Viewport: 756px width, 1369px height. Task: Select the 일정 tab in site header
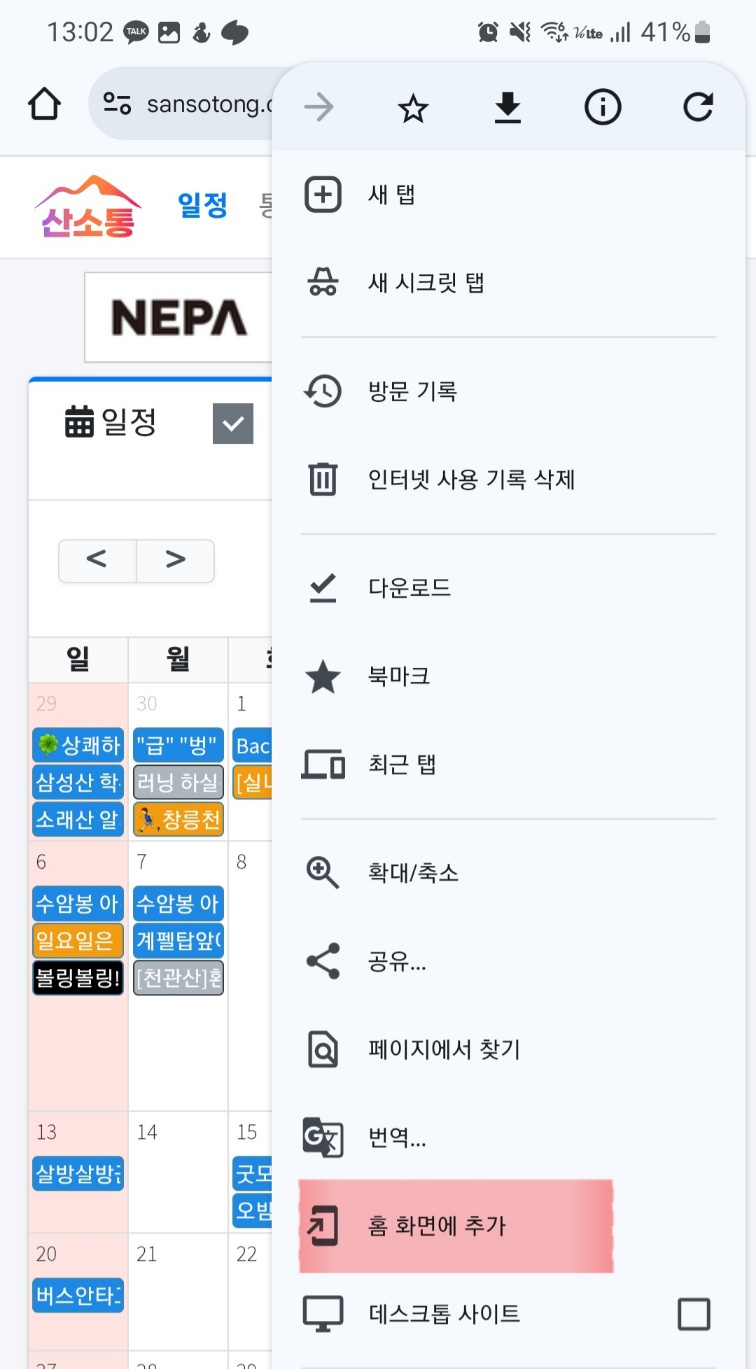click(203, 206)
